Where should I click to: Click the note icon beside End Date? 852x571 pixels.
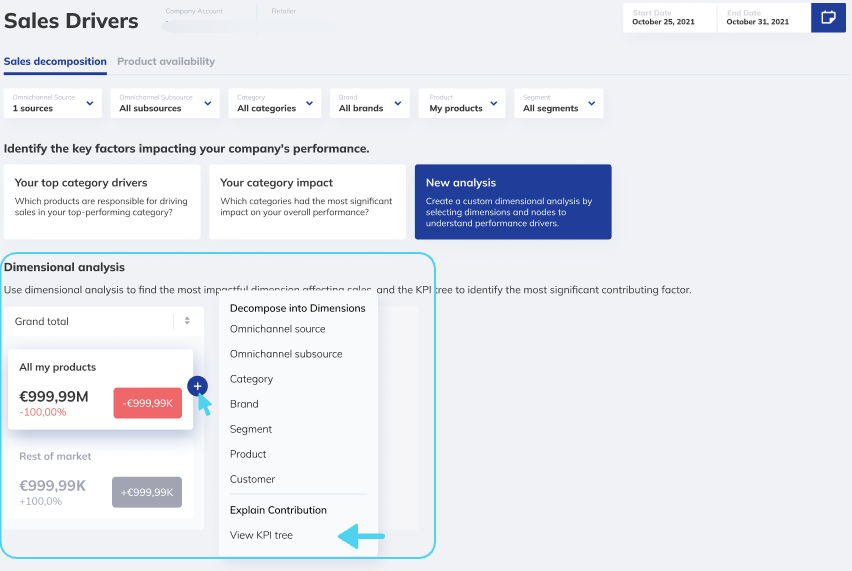[x=828, y=17]
